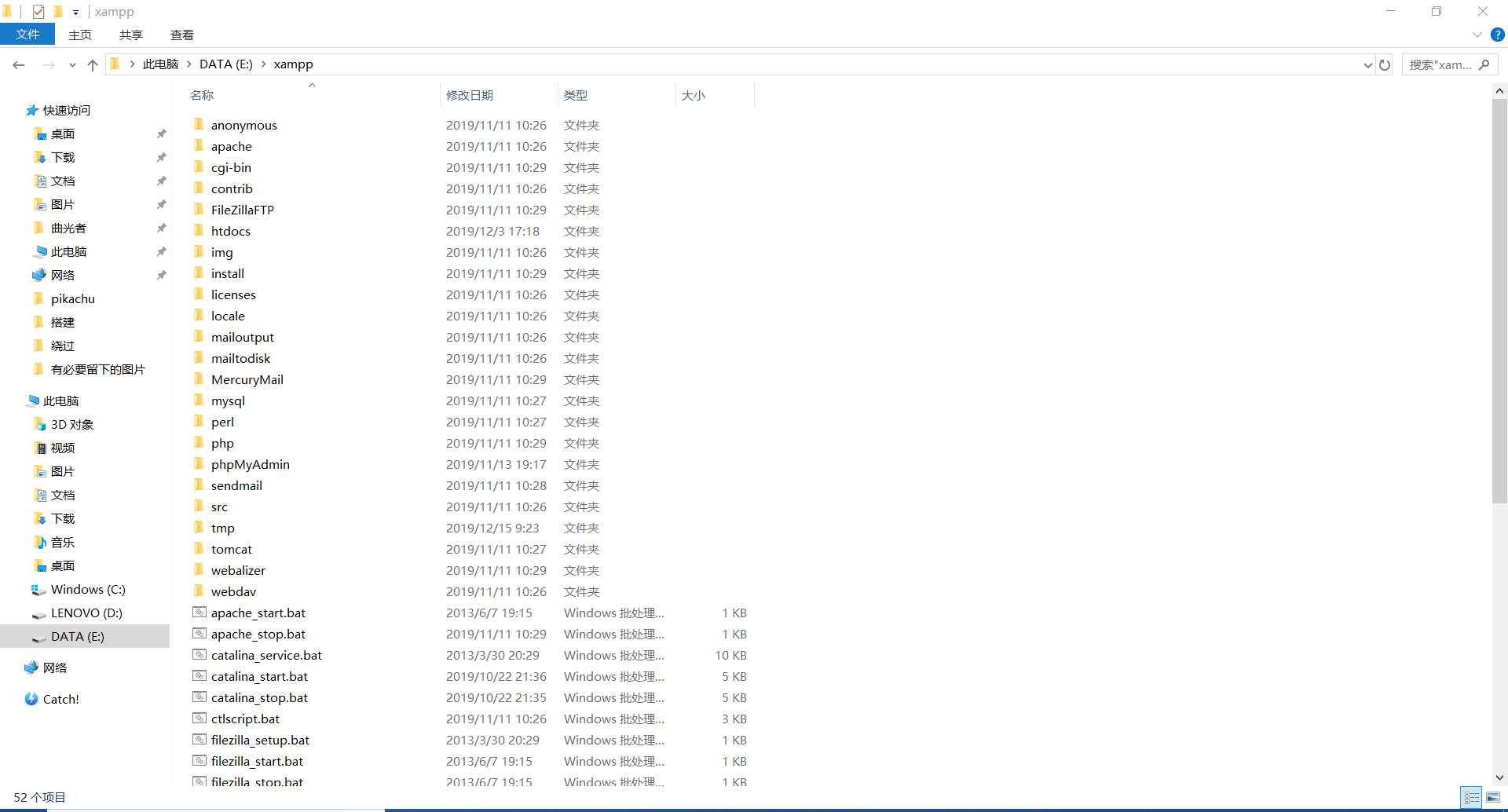Select the apache folder icon
This screenshot has width=1508, height=812.
(x=199, y=145)
